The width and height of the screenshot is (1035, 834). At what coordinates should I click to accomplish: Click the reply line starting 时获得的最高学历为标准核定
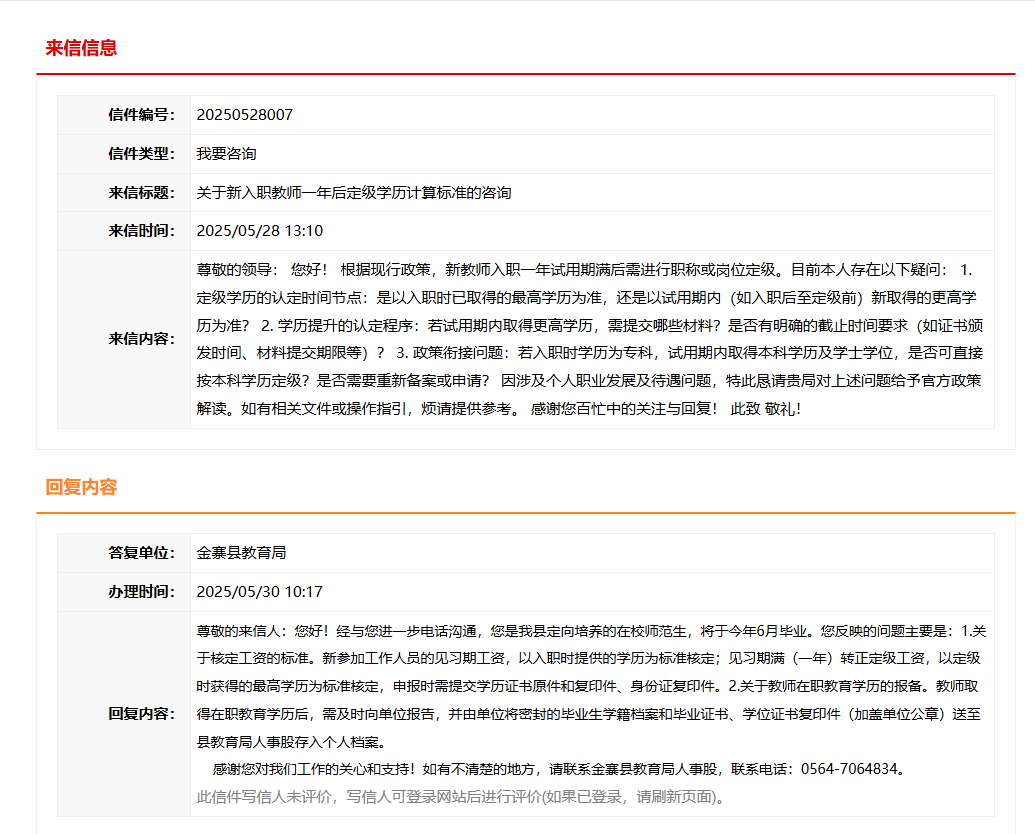point(587,686)
